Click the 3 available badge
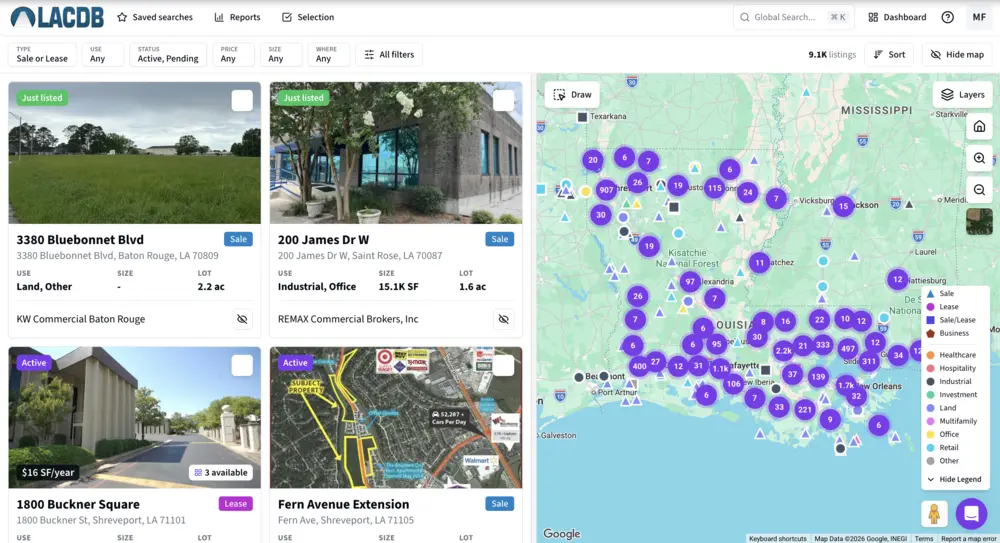 pos(221,472)
